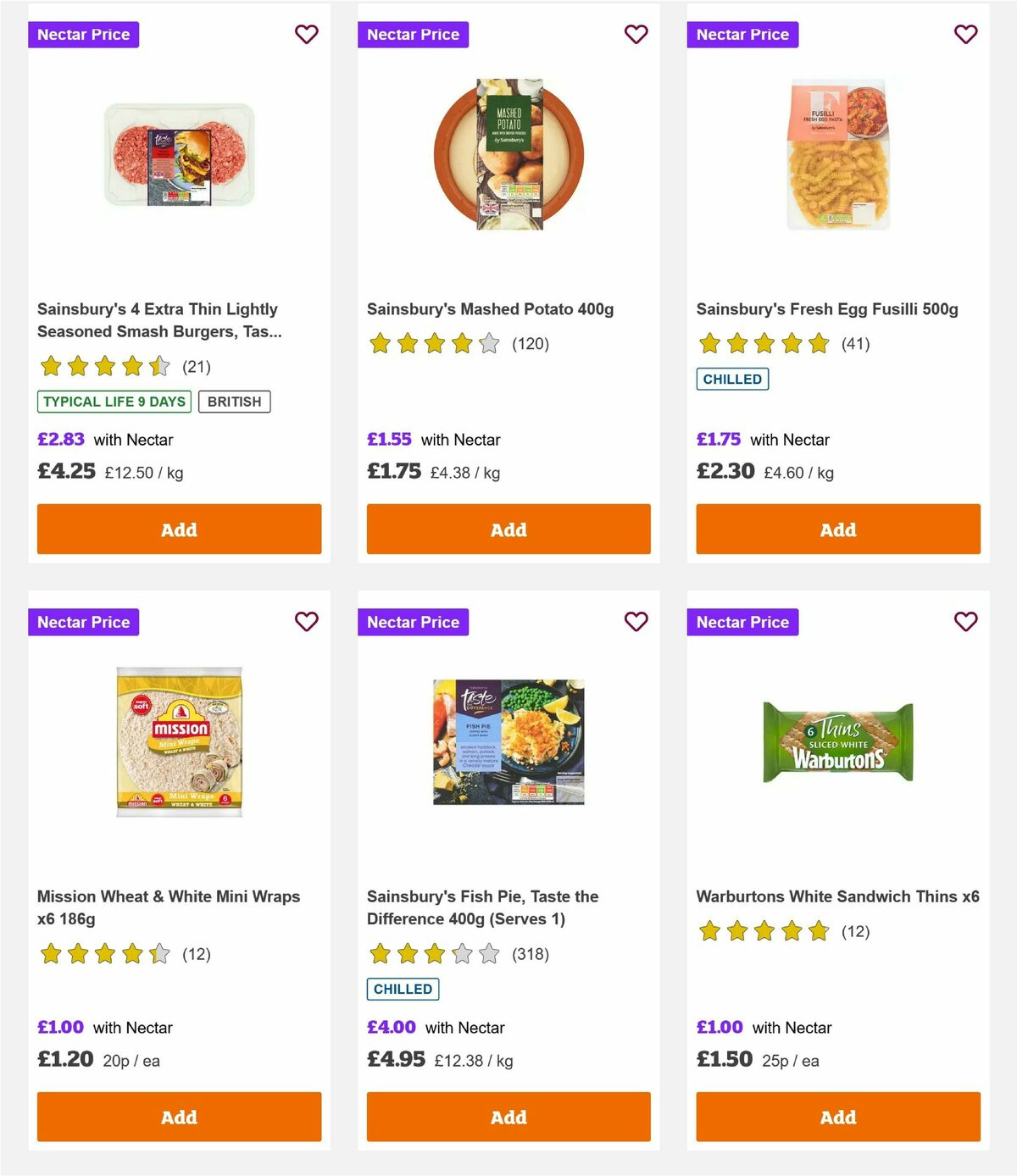The image size is (1017, 1176).
Task: Click the heart on Warburtons Sandwich Thins
Action: (965, 622)
